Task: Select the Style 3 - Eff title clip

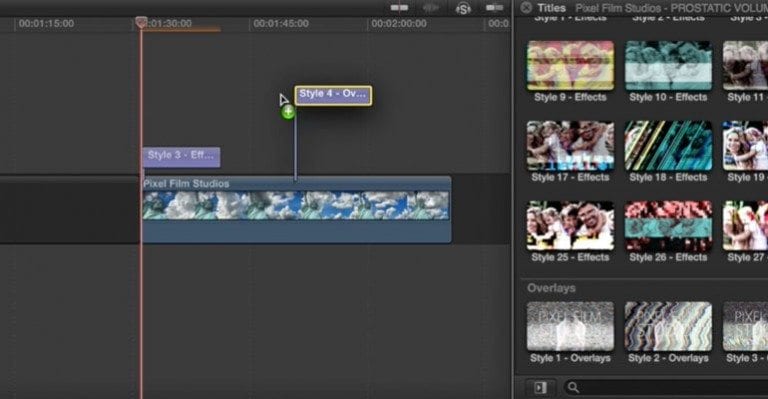Action: [181, 157]
